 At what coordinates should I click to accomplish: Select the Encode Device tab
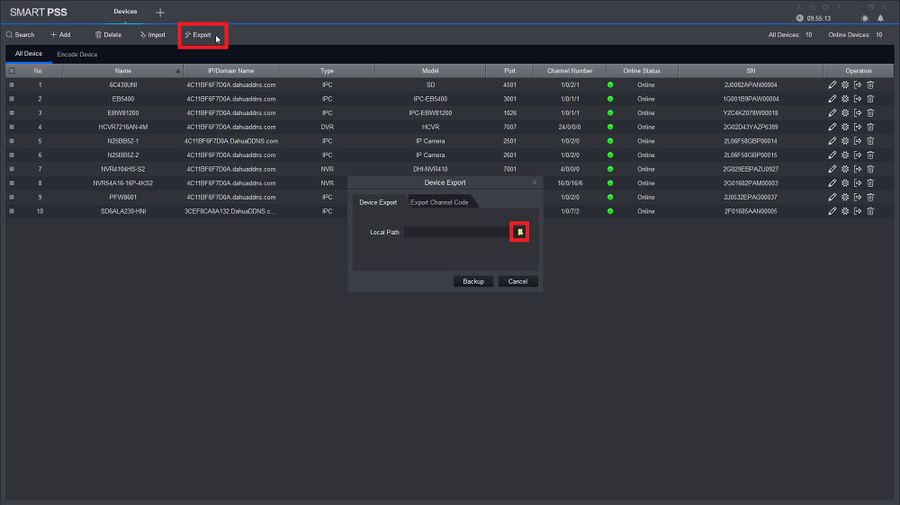[x=77, y=55]
